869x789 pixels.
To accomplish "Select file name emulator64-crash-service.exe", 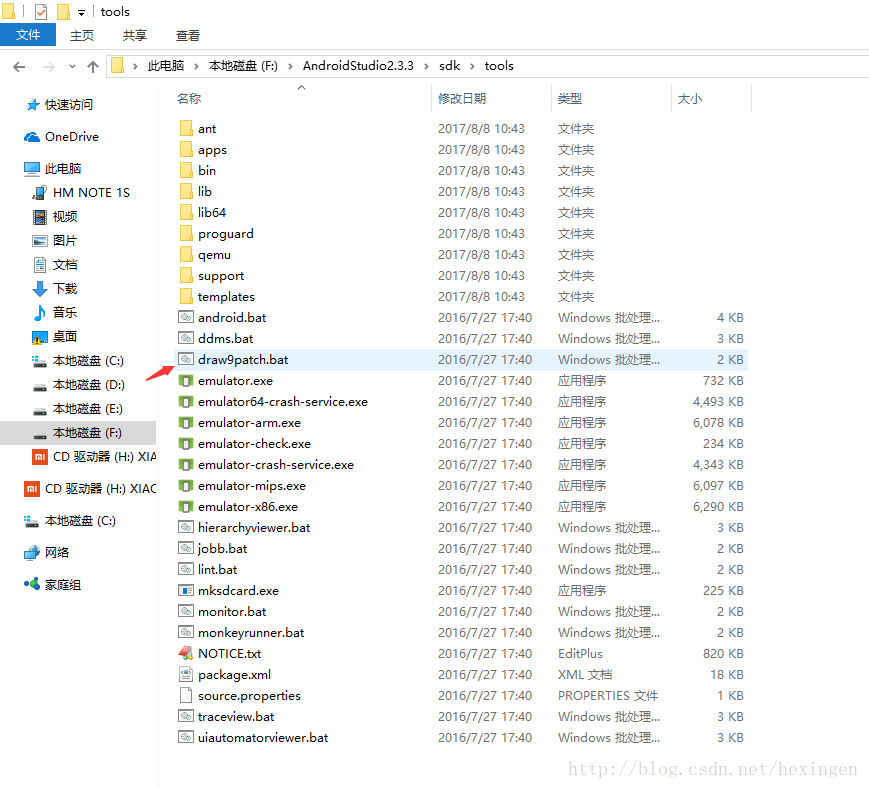I will click(283, 402).
